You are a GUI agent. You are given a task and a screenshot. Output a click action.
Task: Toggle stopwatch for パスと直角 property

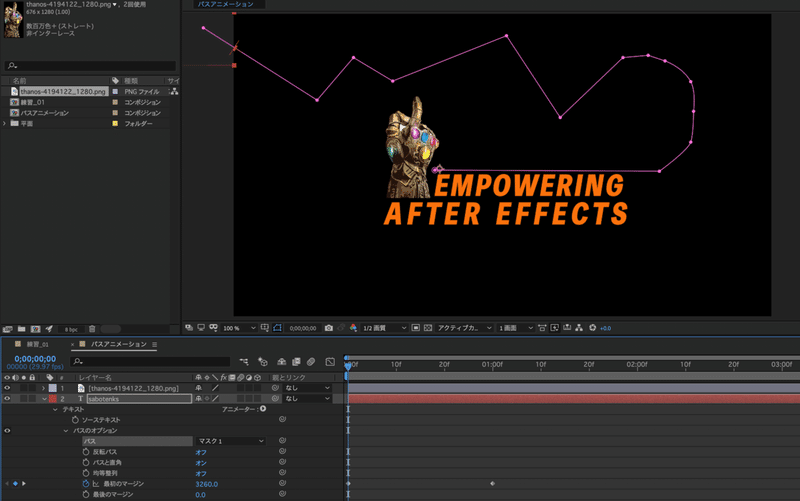point(86,462)
